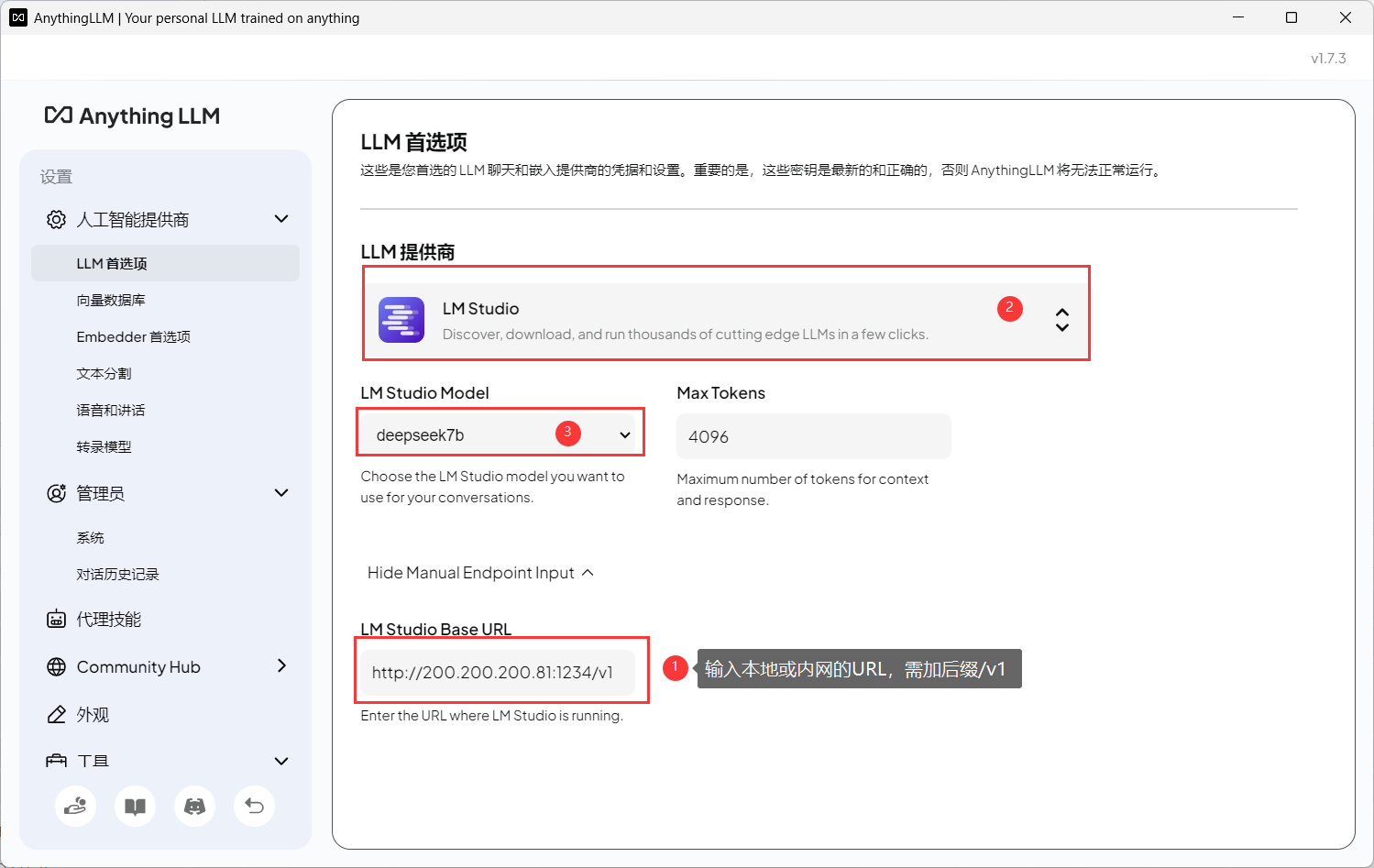
Task: Click the LM Studio Base URL field
Action: pyautogui.click(x=498, y=672)
